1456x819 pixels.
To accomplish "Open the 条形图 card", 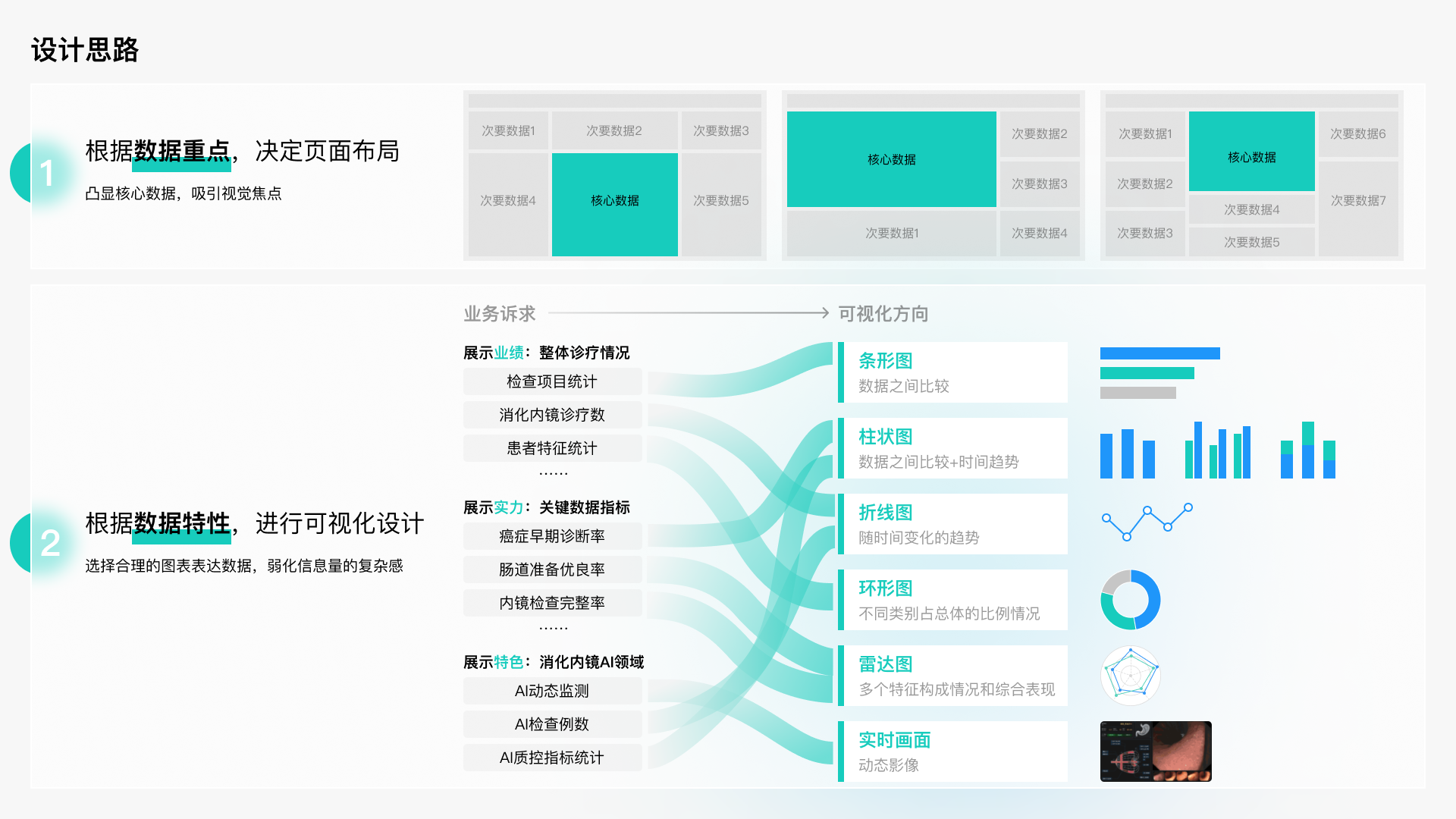I will pos(954,372).
